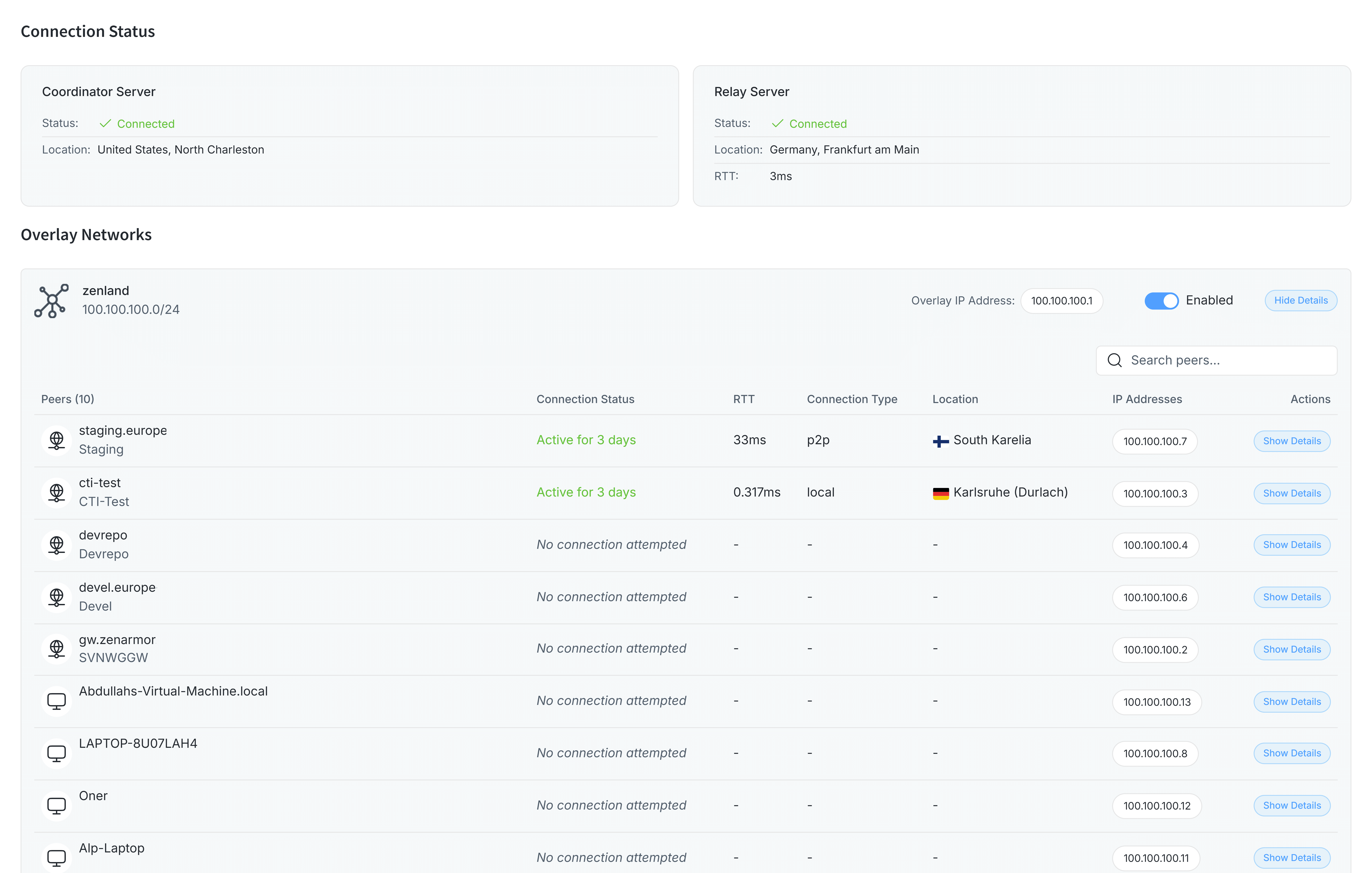The image size is (1372, 873).
Task: Click IP address 100.100.100.7
Action: (1155, 442)
